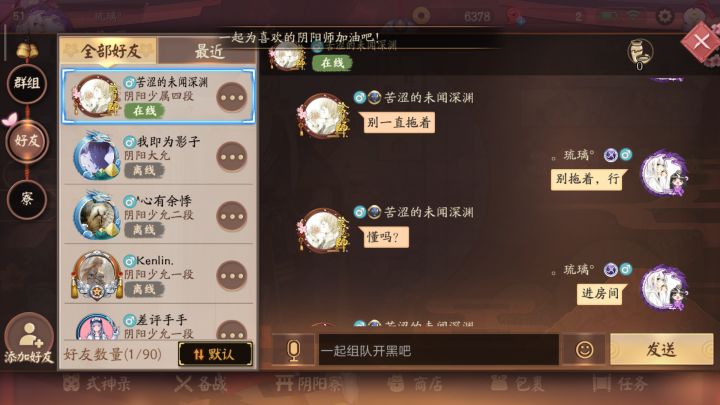Expand options menu for Kenlin.
This screenshot has height=405, width=720.
tap(232, 276)
